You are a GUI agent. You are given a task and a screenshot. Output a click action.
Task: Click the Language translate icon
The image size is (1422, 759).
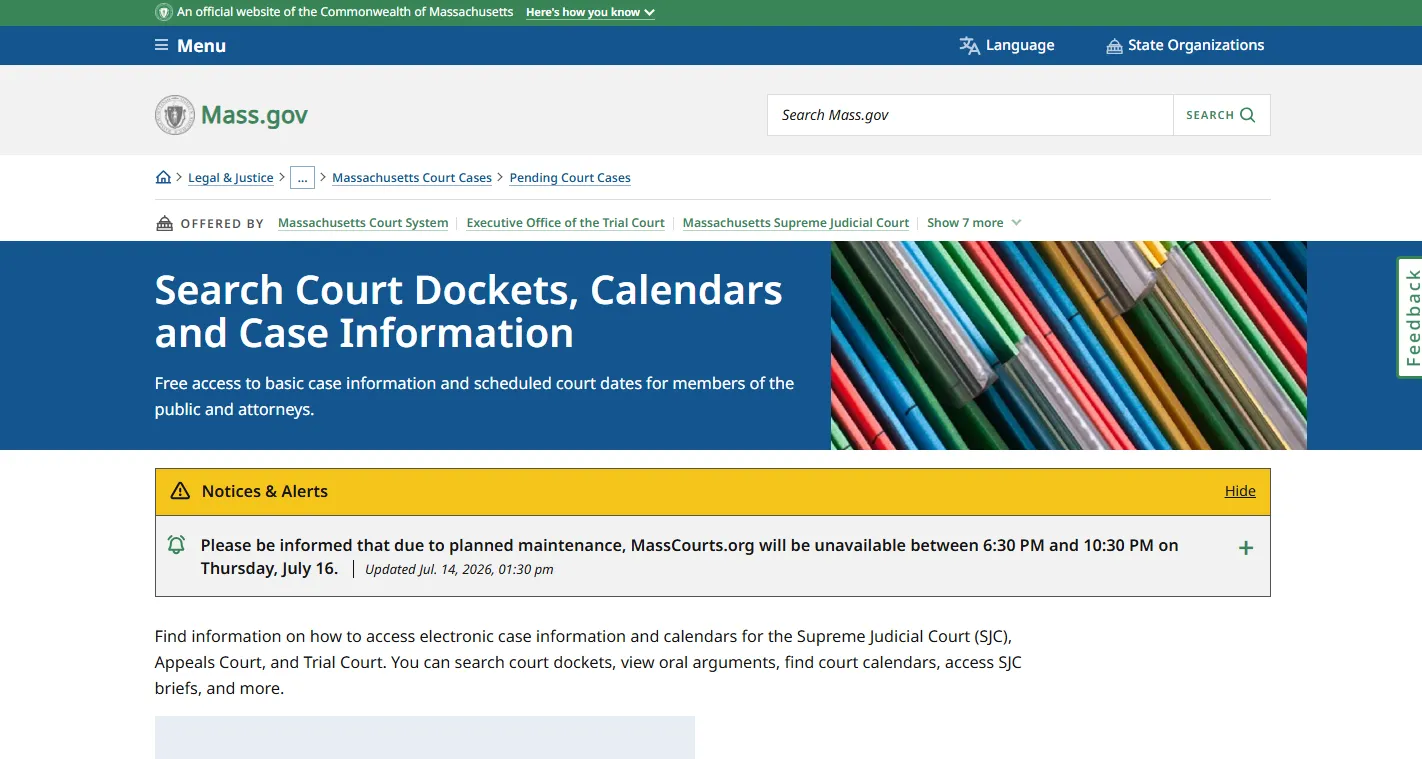coord(969,45)
